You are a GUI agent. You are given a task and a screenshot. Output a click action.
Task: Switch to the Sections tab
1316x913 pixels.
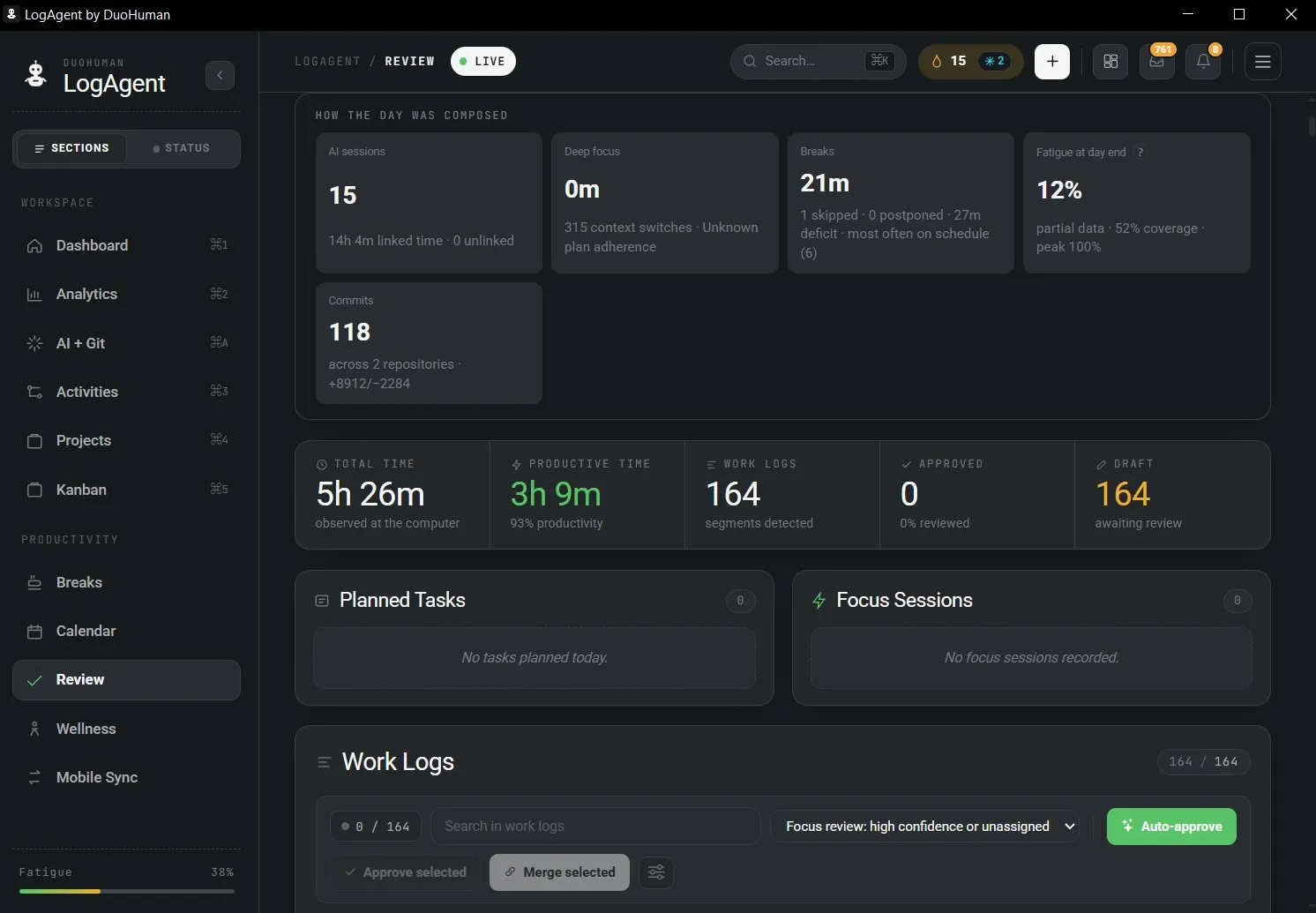[71, 148]
